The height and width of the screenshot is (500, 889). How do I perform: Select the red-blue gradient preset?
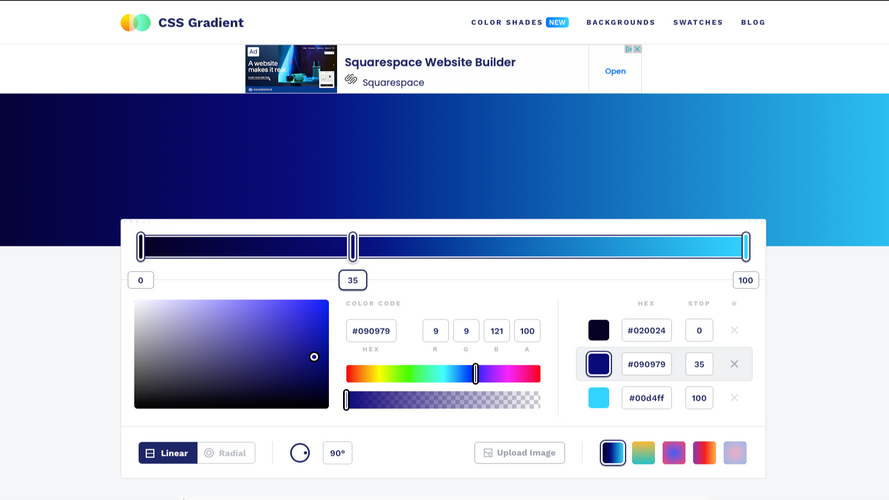click(x=705, y=453)
